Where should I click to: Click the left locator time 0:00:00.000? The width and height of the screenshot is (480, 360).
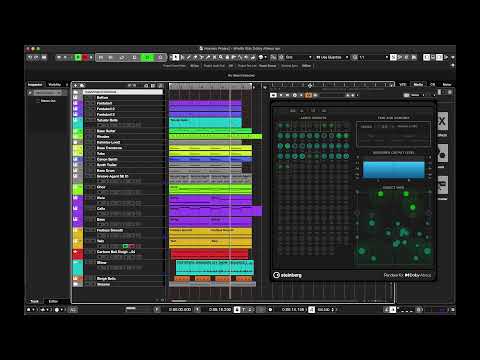(x=180, y=310)
